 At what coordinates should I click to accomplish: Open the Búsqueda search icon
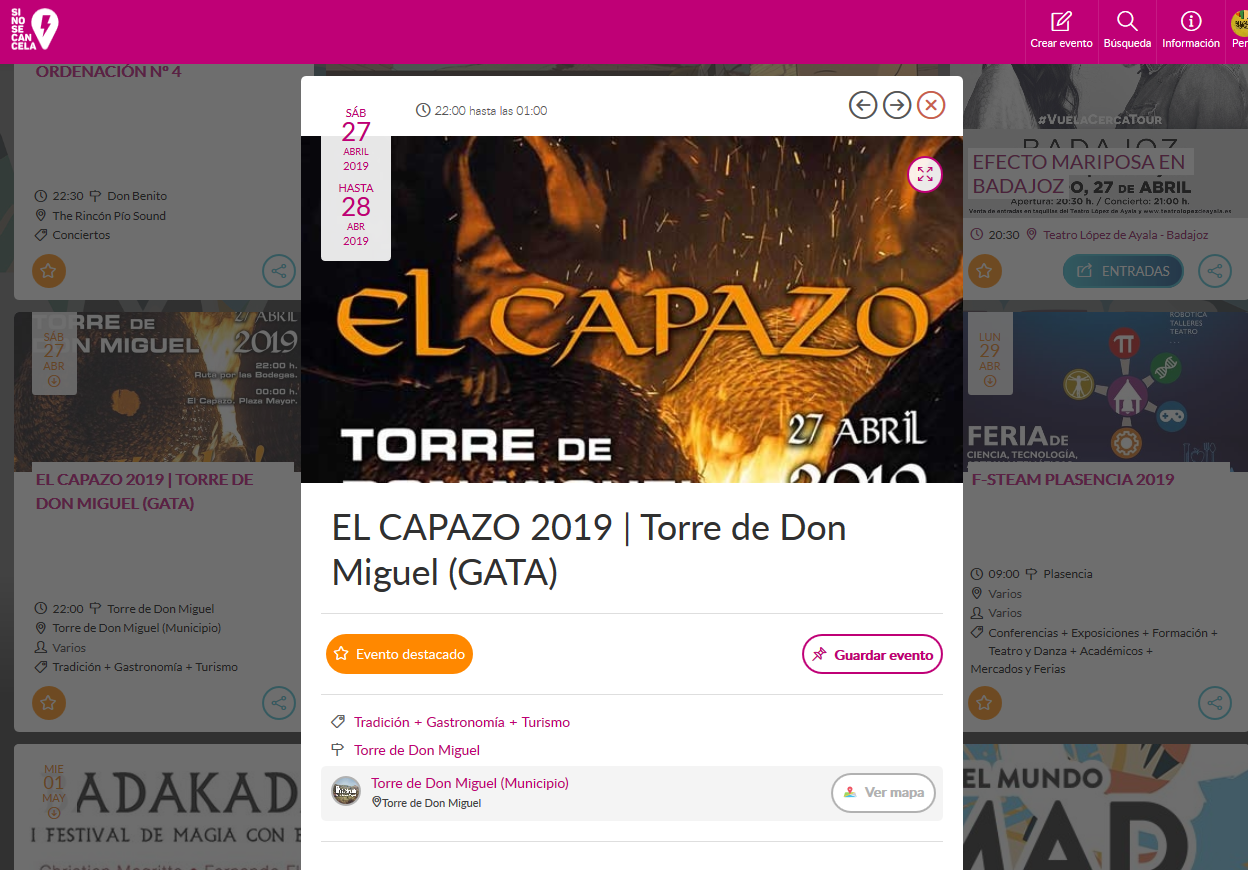pos(1127,31)
